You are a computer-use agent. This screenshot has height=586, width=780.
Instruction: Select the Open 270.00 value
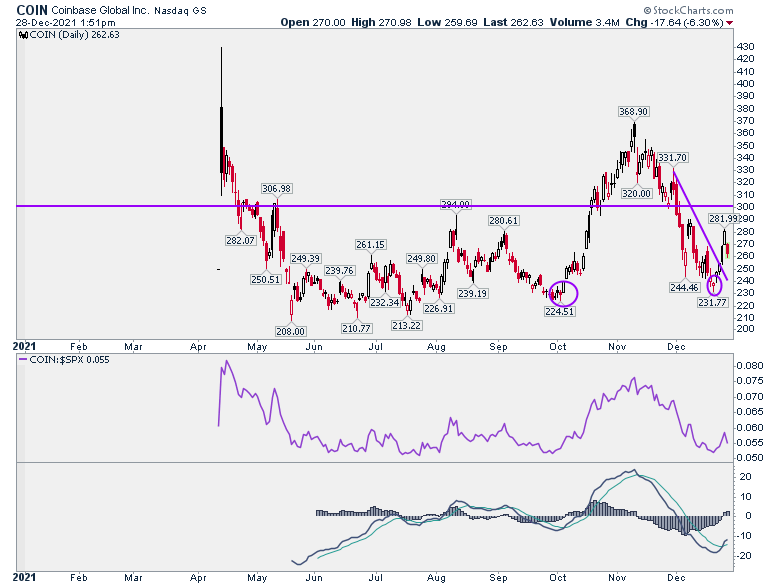pyautogui.click(x=313, y=22)
